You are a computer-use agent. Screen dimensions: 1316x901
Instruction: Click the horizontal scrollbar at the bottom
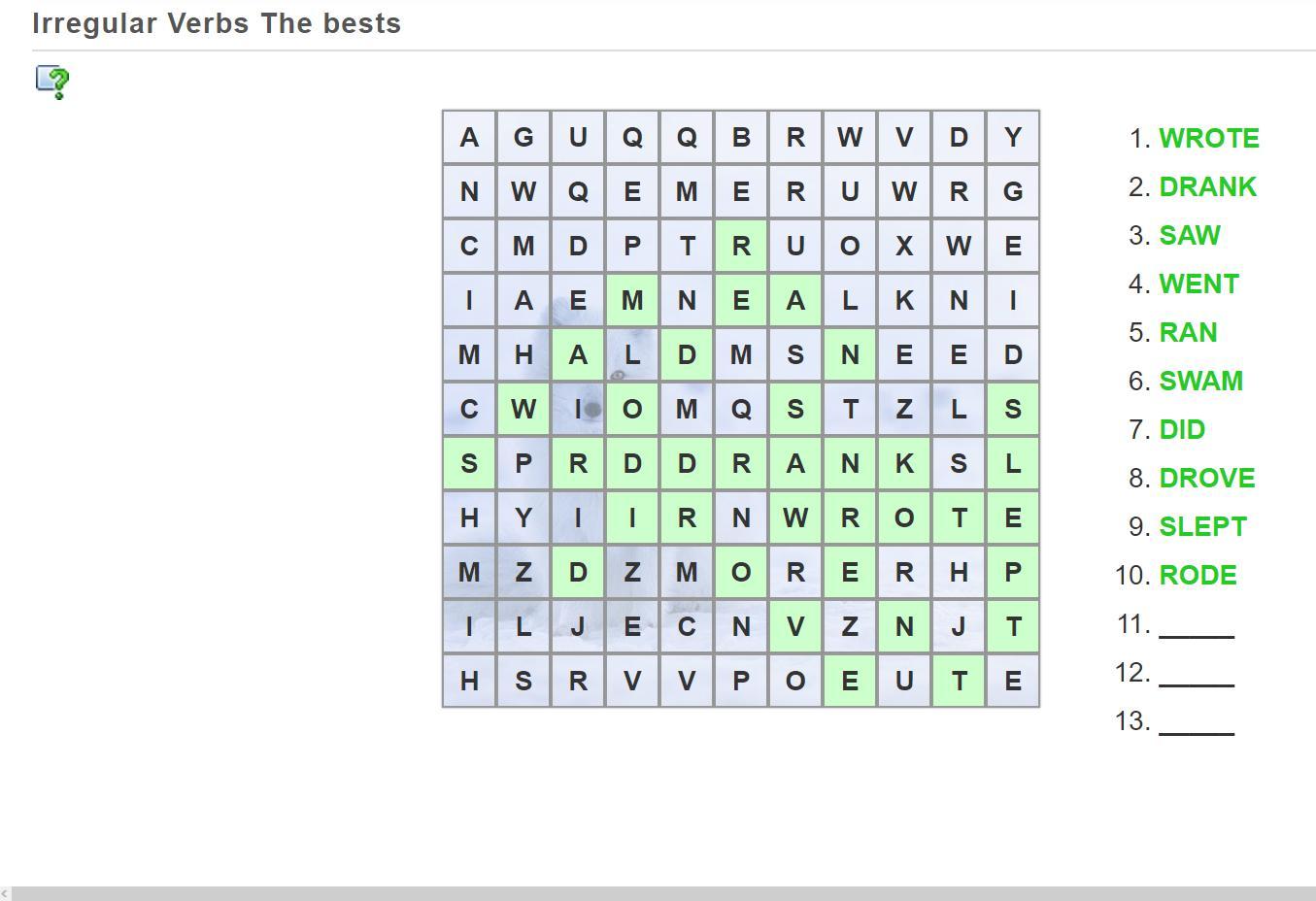coord(658,893)
